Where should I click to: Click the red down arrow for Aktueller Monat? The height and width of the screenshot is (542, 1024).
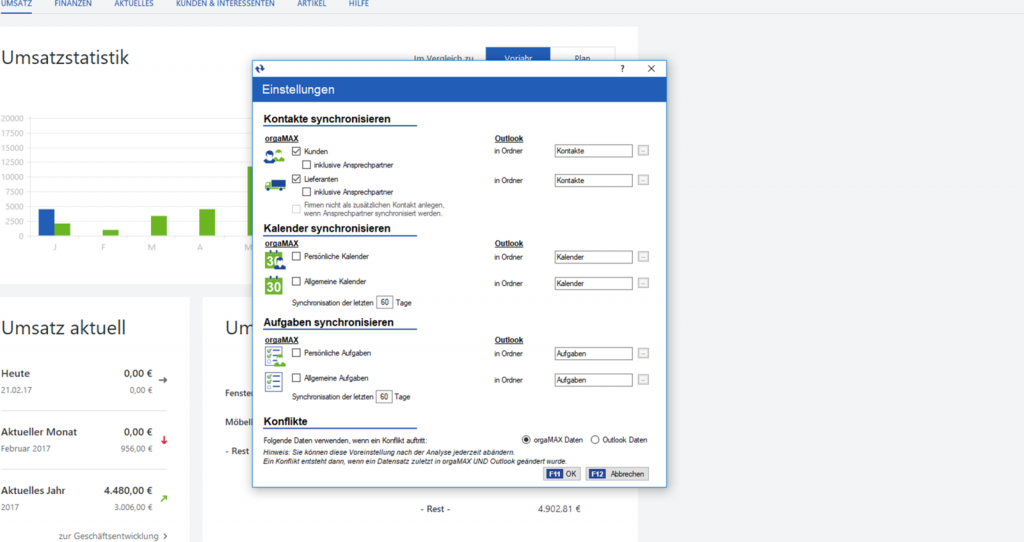(164, 440)
